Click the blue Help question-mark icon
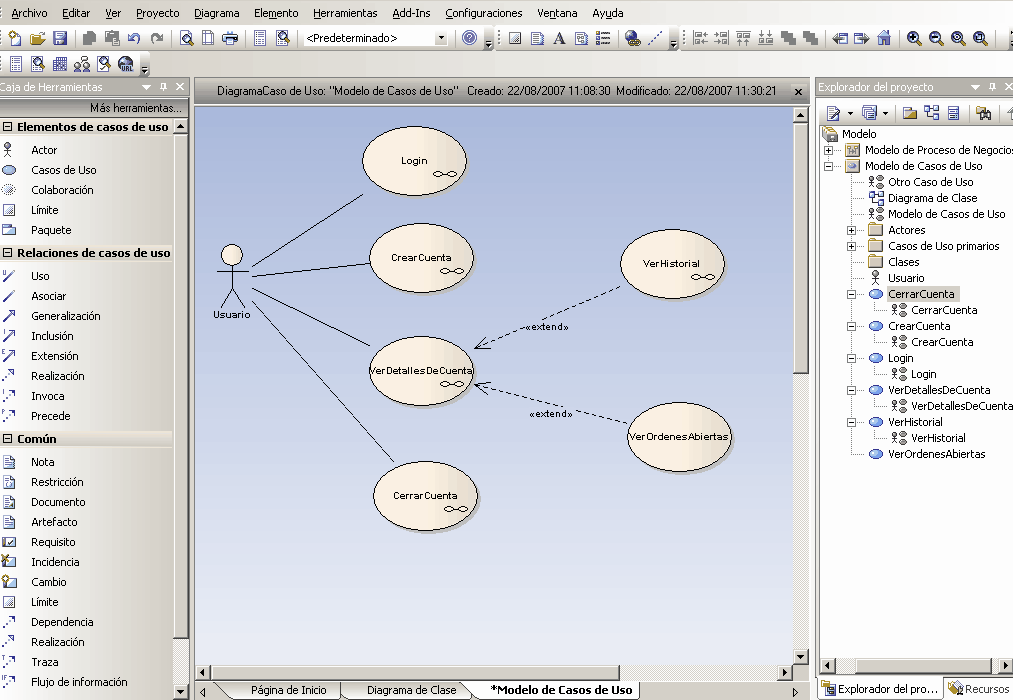The image size is (1013, 700). (x=470, y=38)
